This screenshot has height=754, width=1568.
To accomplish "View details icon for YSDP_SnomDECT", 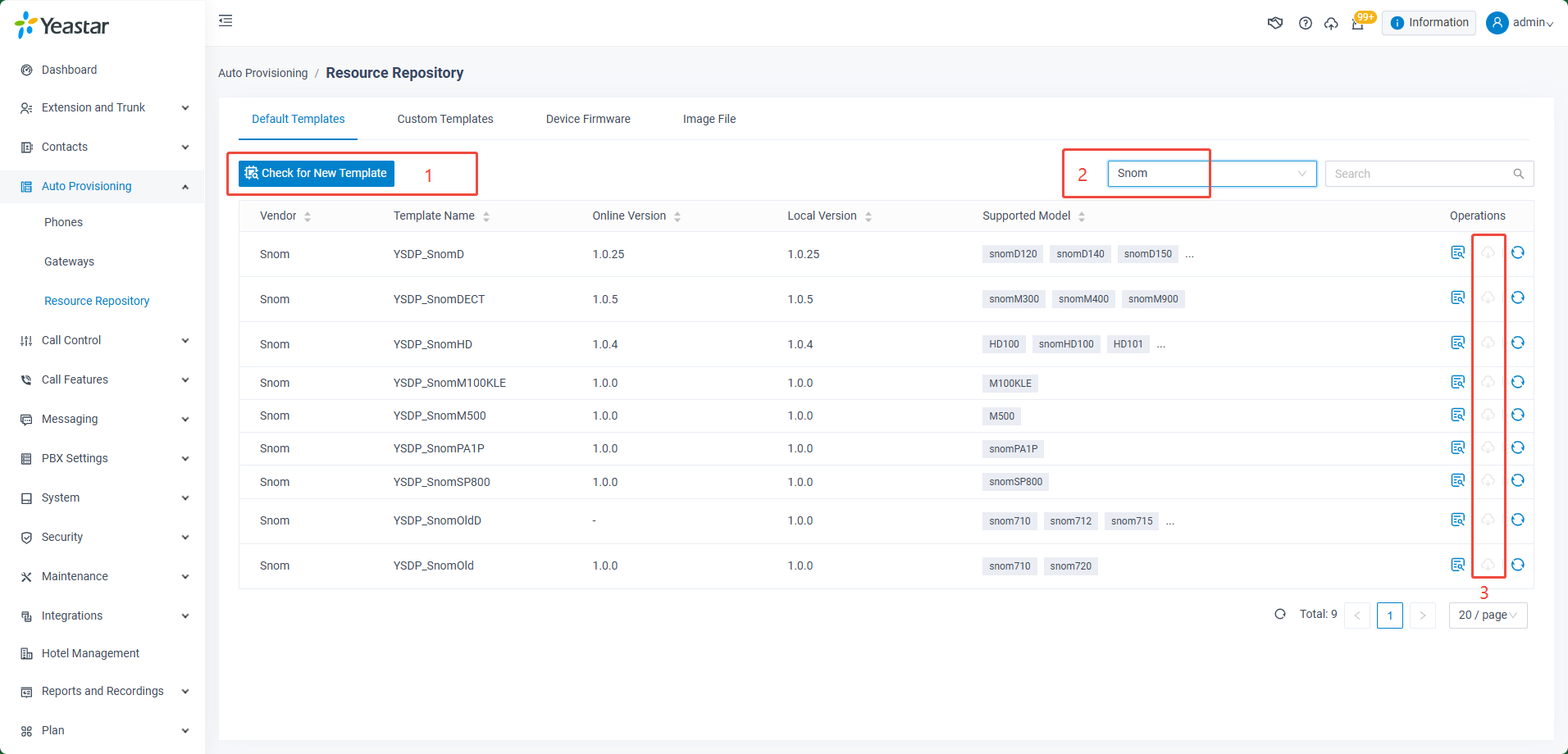I will [1458, 298].
